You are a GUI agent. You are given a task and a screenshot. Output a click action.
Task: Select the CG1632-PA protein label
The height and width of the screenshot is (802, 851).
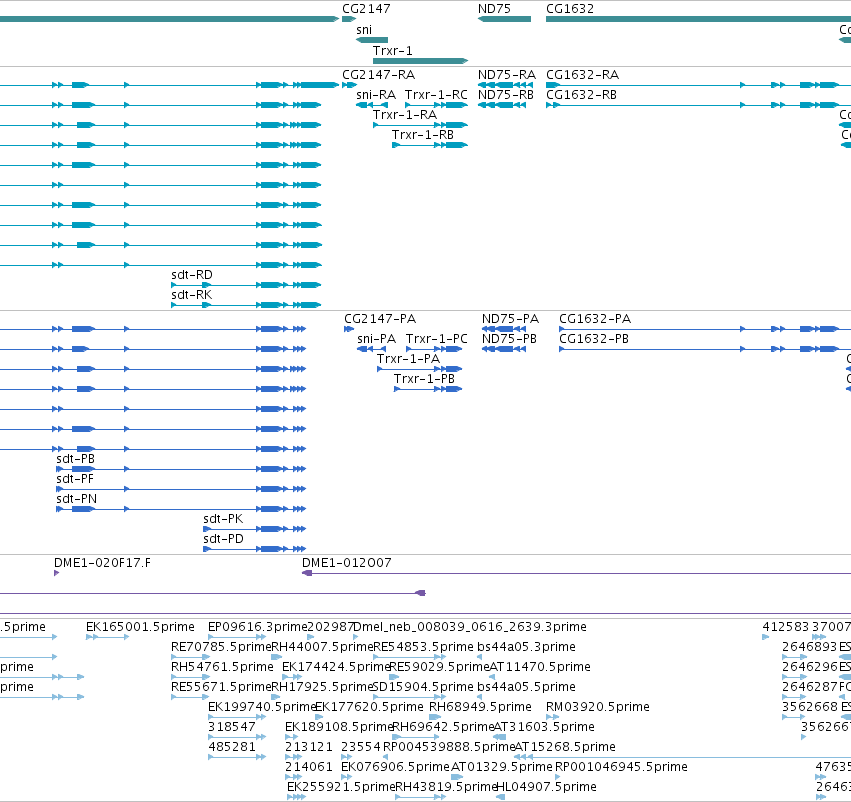click(595, 319)
